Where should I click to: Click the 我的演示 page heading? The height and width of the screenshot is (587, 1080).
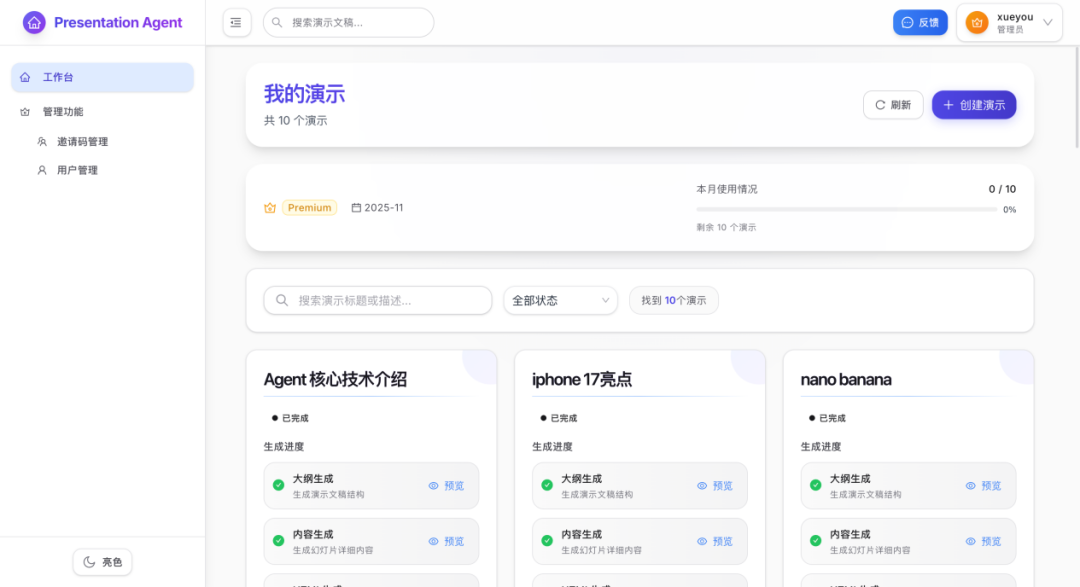pyautogui.click(x=304, y=94)
